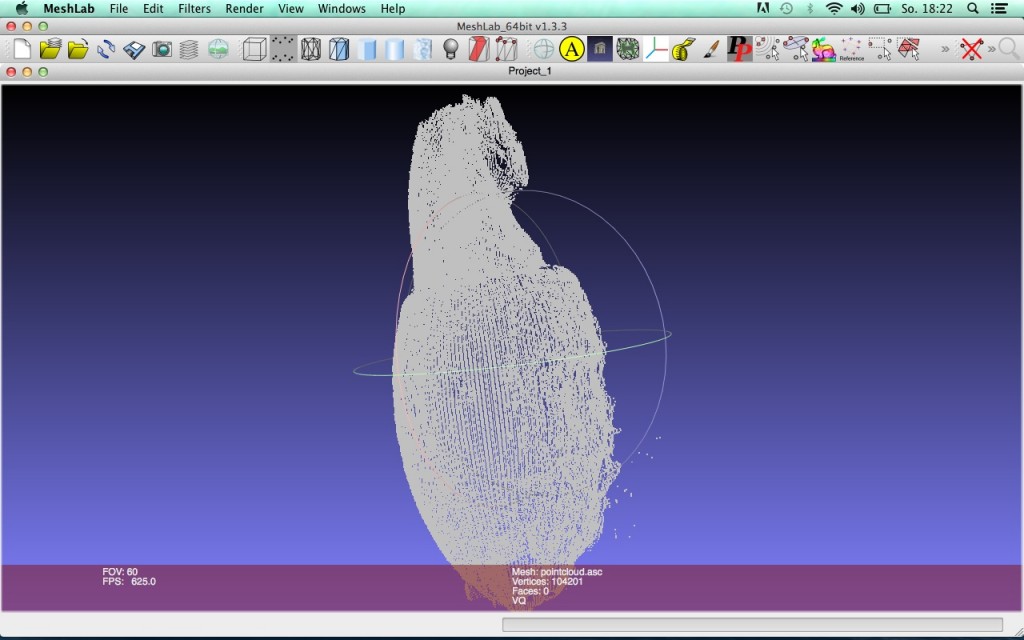The width and height of the screenshot is (1024, 640).
Task: Select the plane vertex selection tool
Action: (795, 49)
